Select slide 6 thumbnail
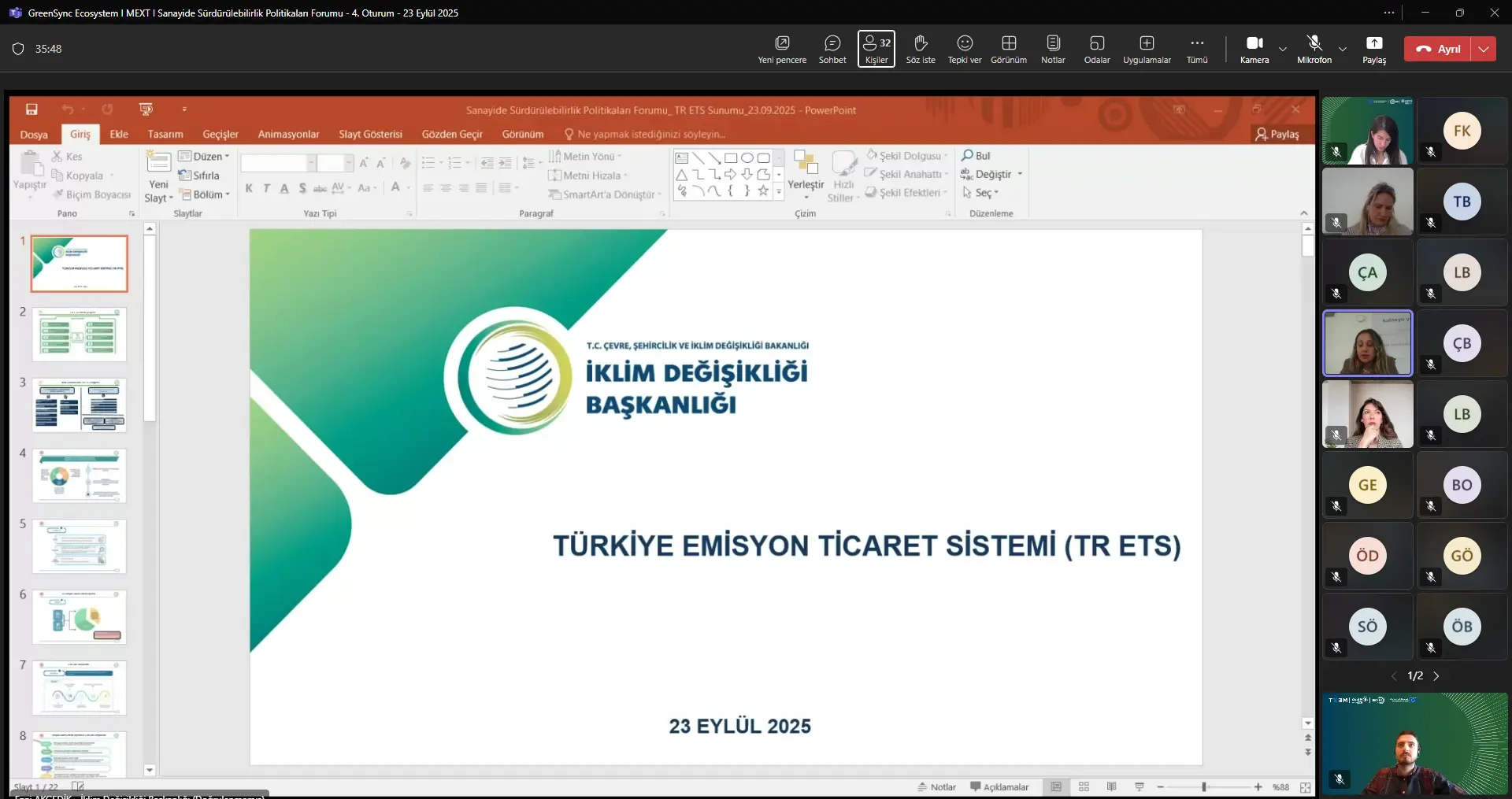The image size is (1512, 799). click(79, 617)
